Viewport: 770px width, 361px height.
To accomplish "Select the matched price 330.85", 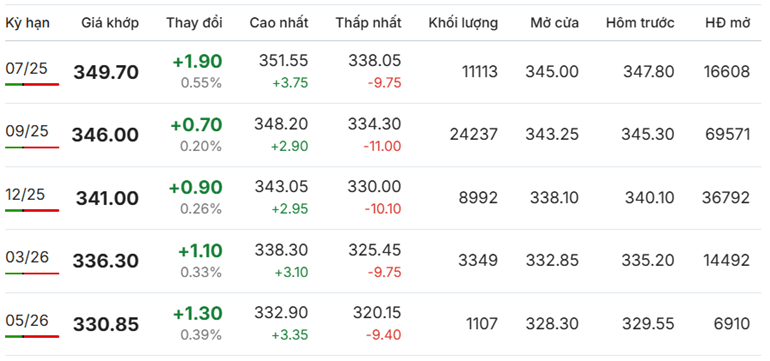I will (106, 325).
